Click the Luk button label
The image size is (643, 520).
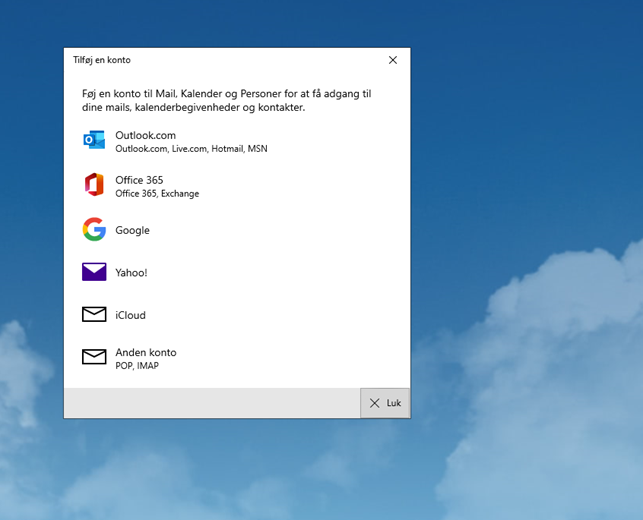(x=394, y=403)
